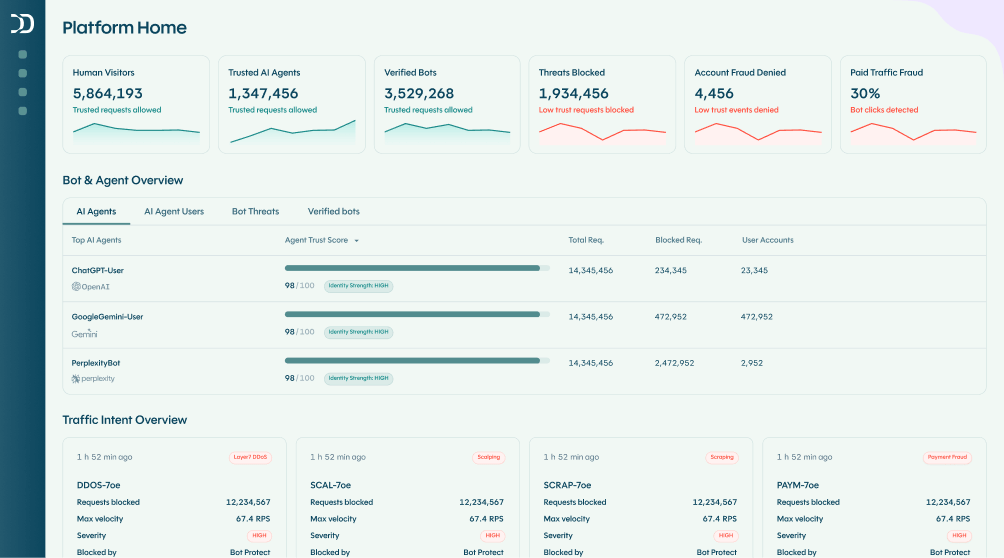Select the GoogleGemini-User agent row name

pos(108,316)
